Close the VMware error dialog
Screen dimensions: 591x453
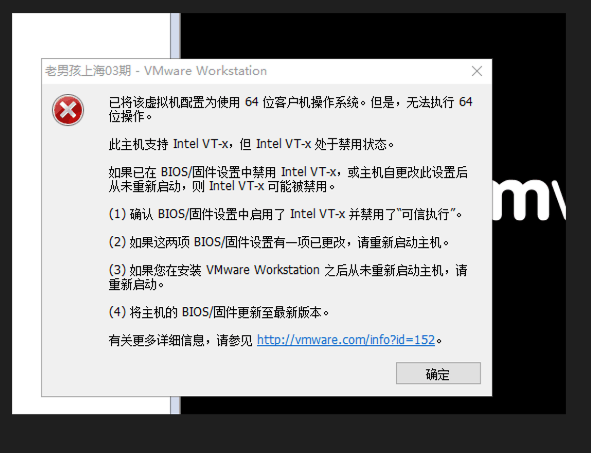(477, 71)
